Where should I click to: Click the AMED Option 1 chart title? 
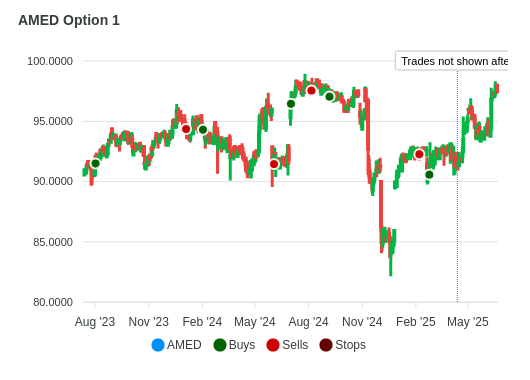point(69,20)
